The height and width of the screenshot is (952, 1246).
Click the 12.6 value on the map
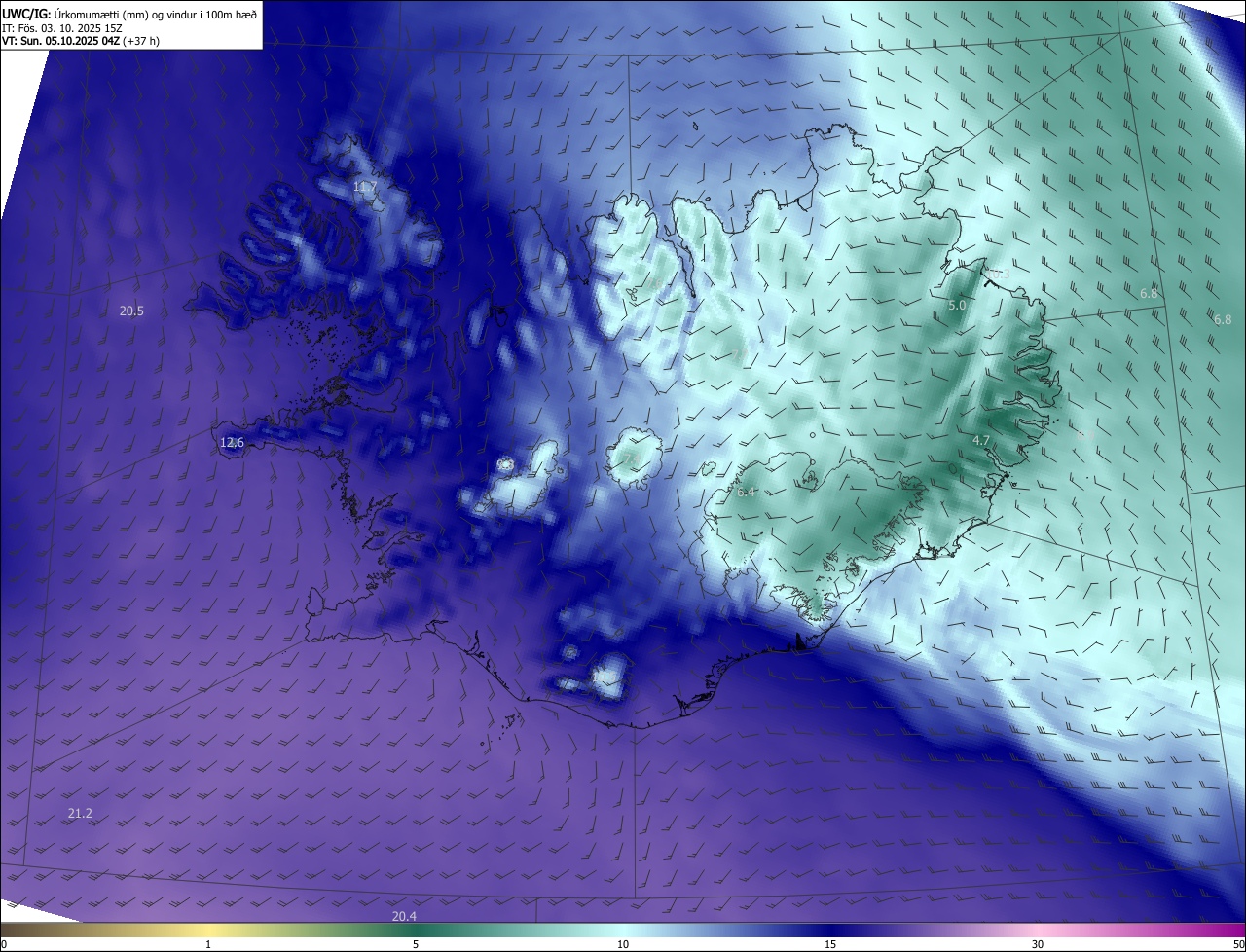click(232, 443)
